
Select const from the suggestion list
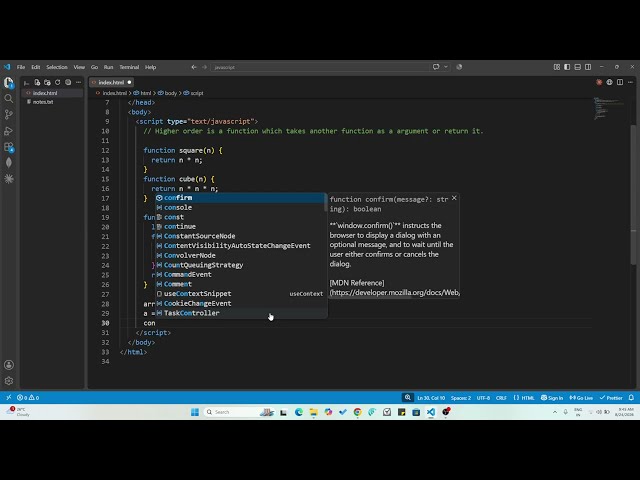click(x=241, y=217)
